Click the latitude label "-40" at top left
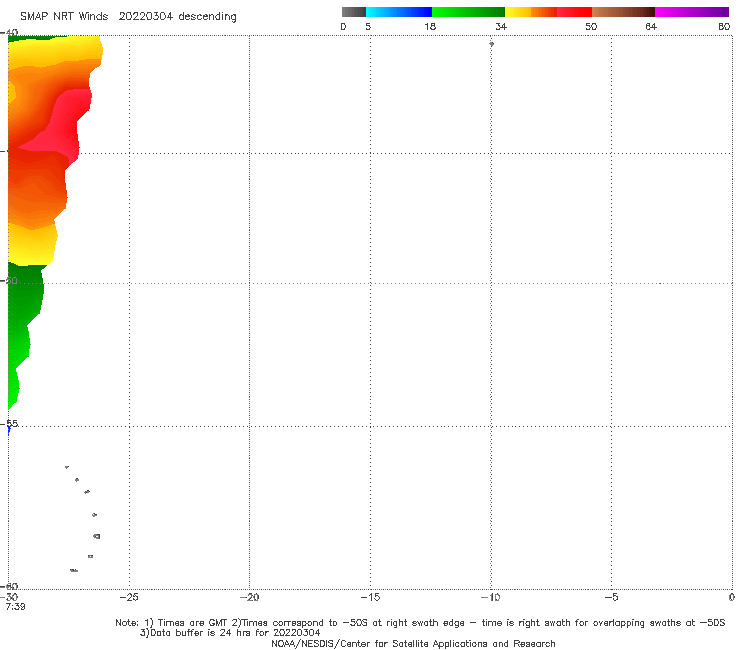 [x=10, y=33]
